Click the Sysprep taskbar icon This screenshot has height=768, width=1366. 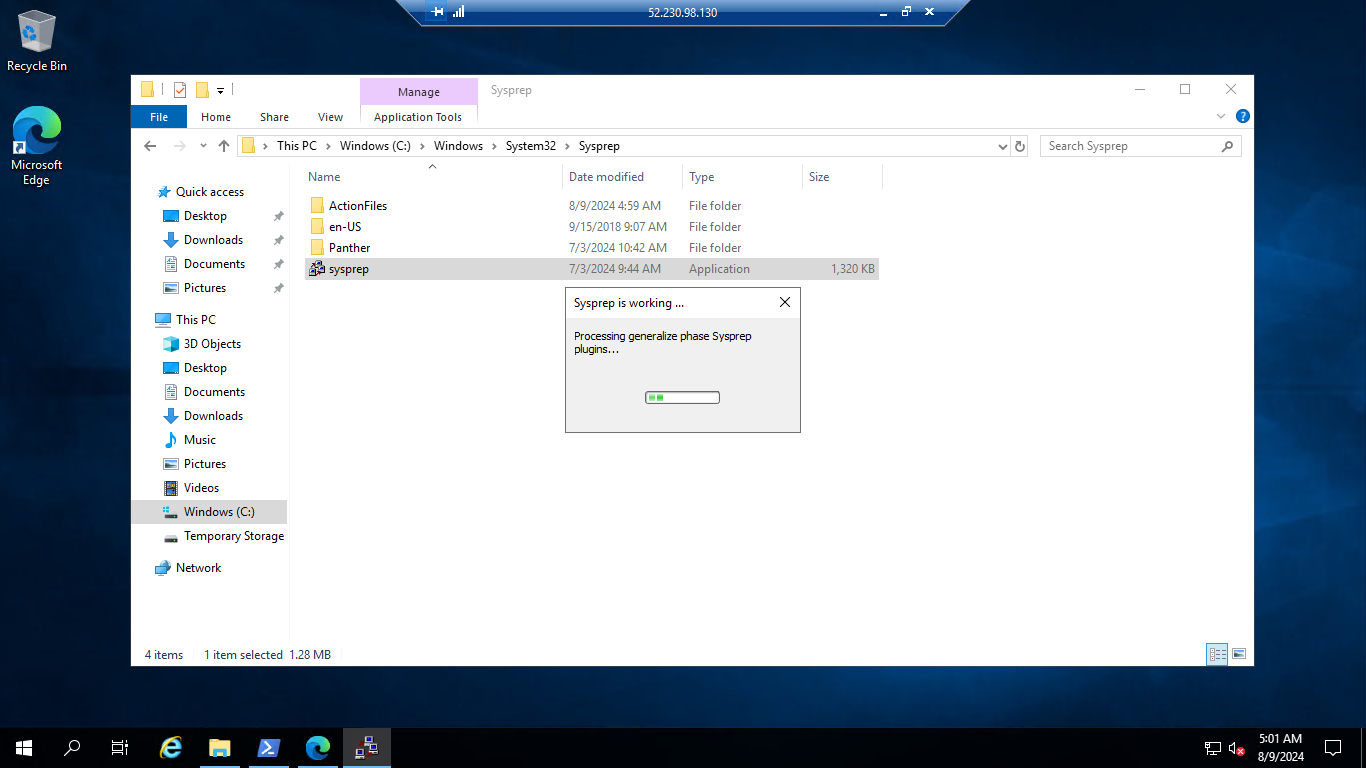click(x=366, y=747)
